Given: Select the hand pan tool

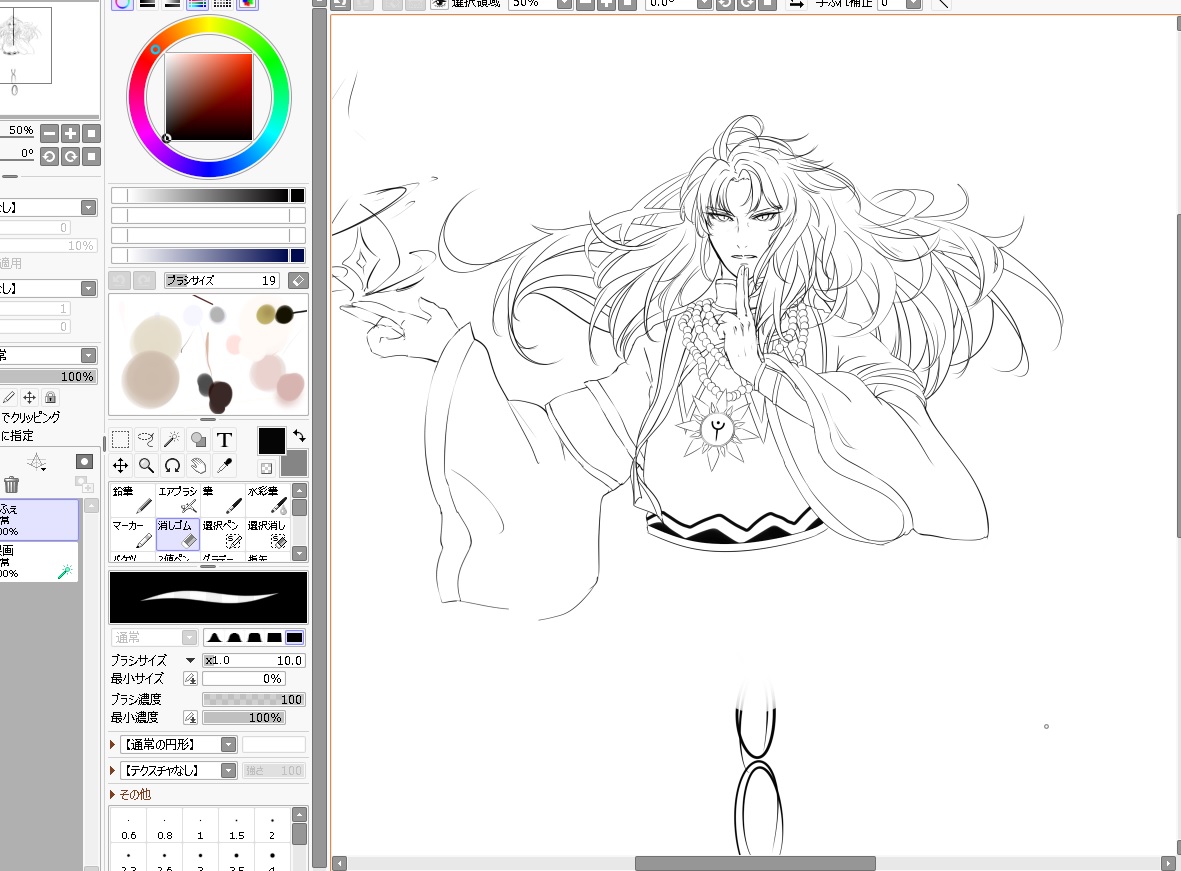Looking at the screenshot, I should pyautogui.click(x=198, y=466).
